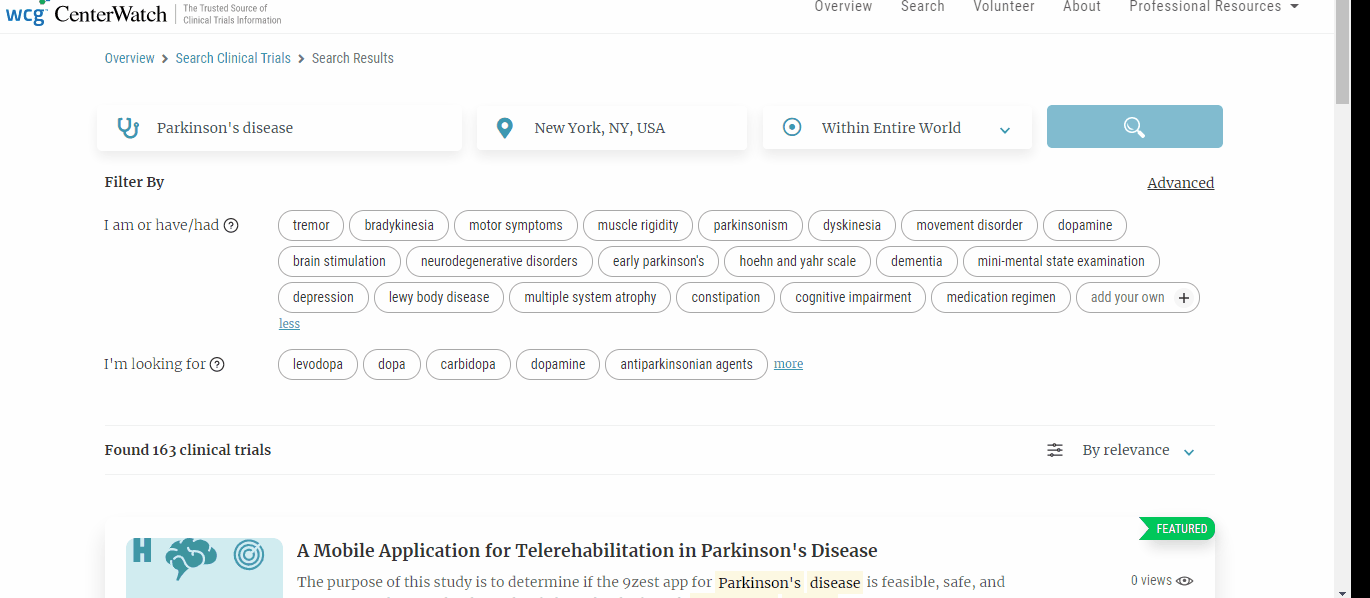Viewport: 1370px width, 598px height.
Task: Open the 'Within Entire World' dropdown
Action: [x=897, y=127]
